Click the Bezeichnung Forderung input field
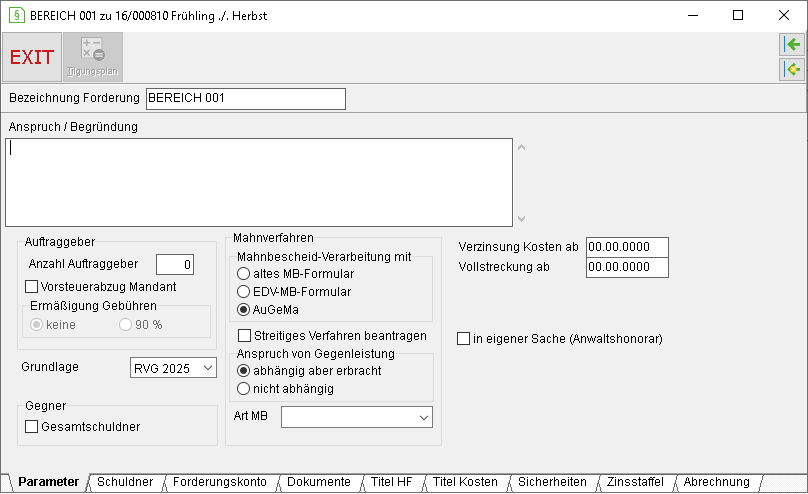808x494 pixels. pos(246,99)
